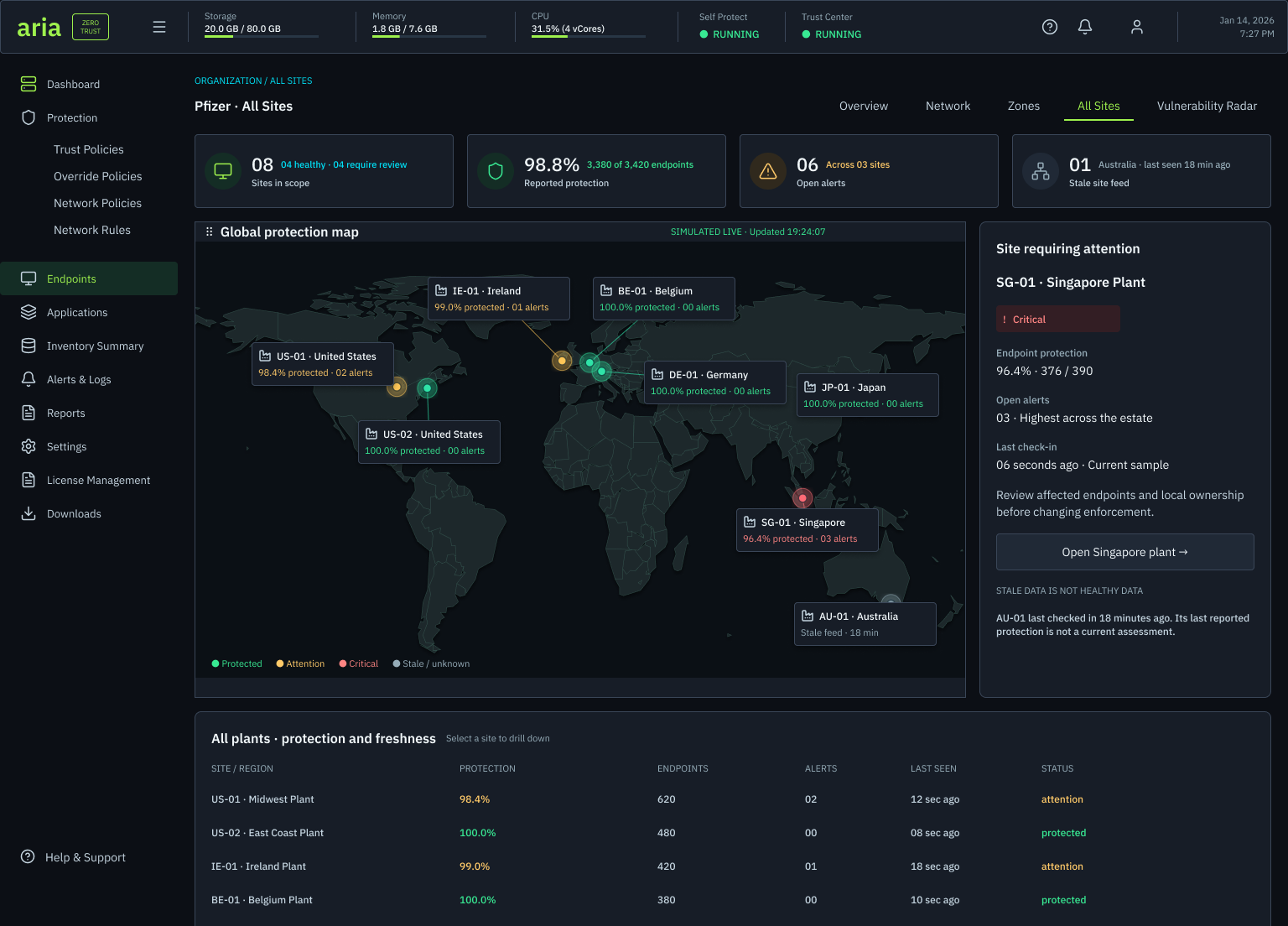Click the Critical status badge

tap(1058, 319)
